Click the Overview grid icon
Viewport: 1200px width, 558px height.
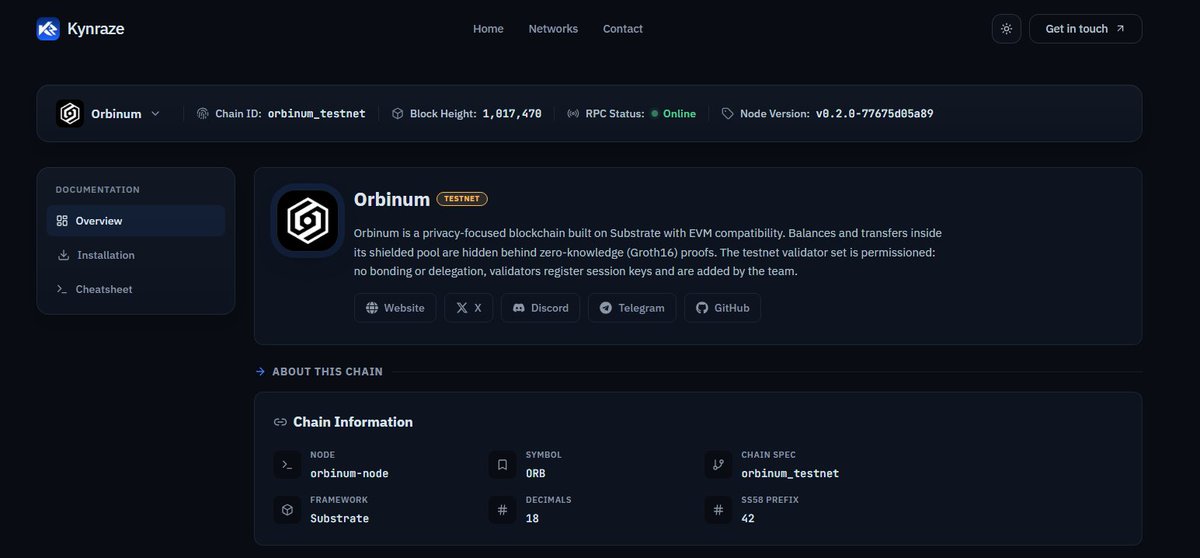[63, 221]
